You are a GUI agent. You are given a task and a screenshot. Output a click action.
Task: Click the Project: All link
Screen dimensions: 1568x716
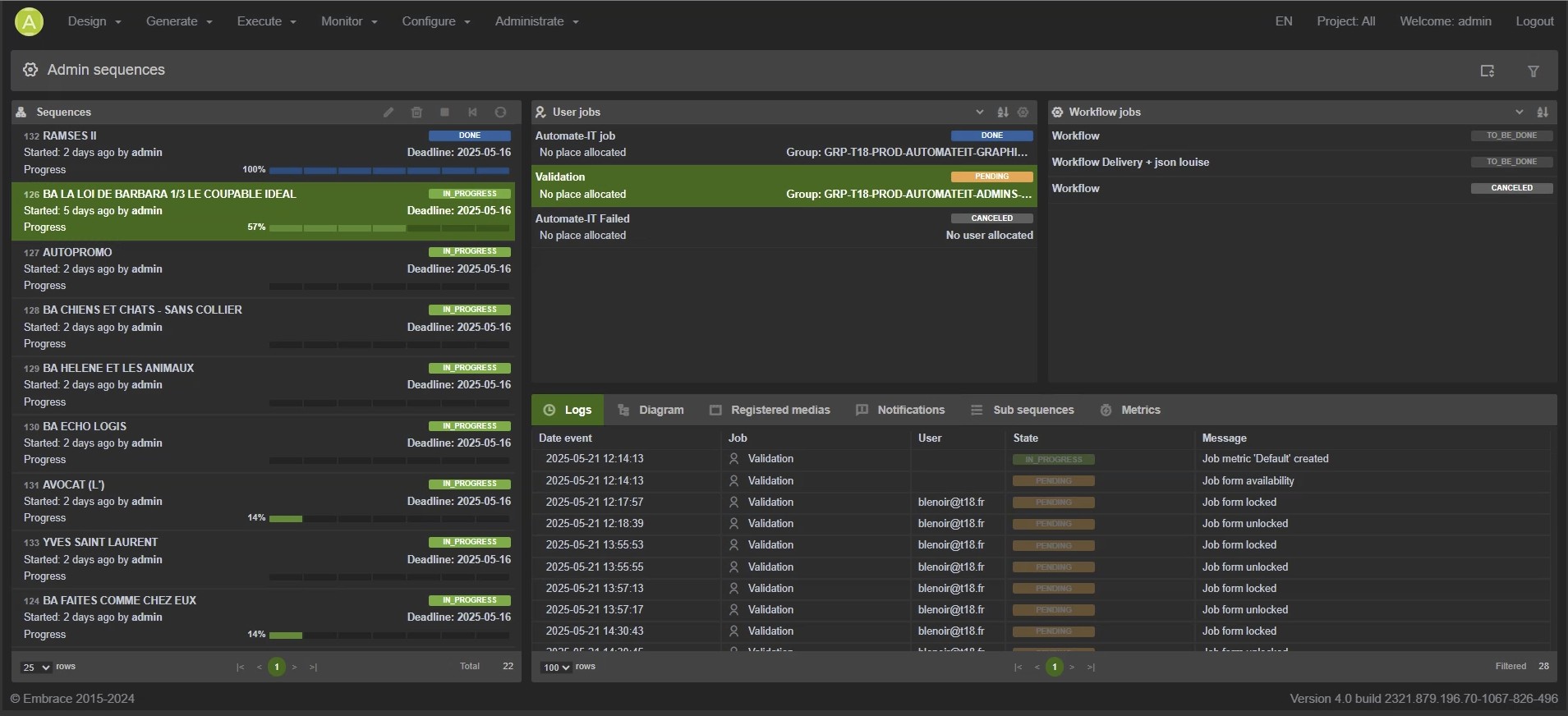tap(1345, 21)
